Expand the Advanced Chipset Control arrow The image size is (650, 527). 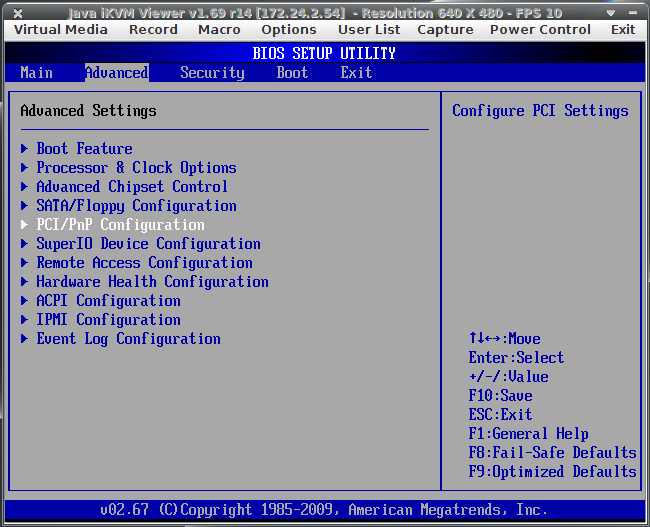[26, 187]
